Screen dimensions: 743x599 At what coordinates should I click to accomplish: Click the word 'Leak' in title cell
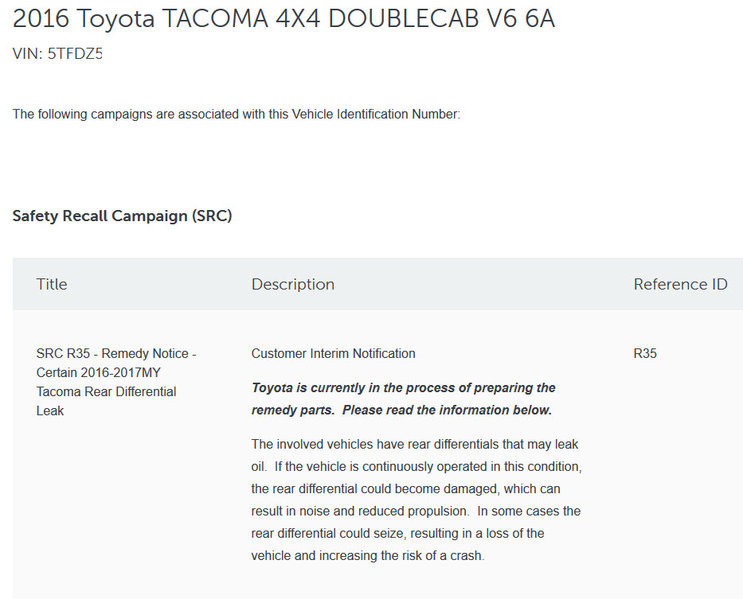pyautogui.click(x=50, y=411)
